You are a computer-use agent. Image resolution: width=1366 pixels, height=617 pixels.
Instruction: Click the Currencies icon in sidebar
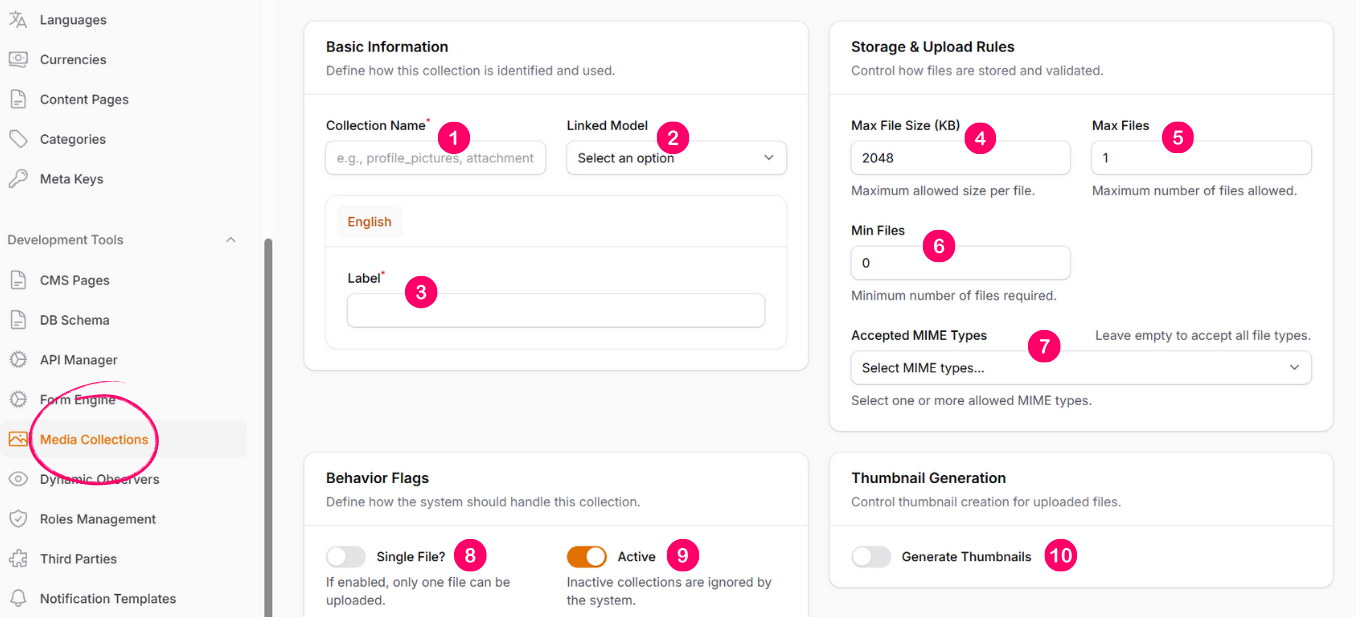click(x=18, y=60)
